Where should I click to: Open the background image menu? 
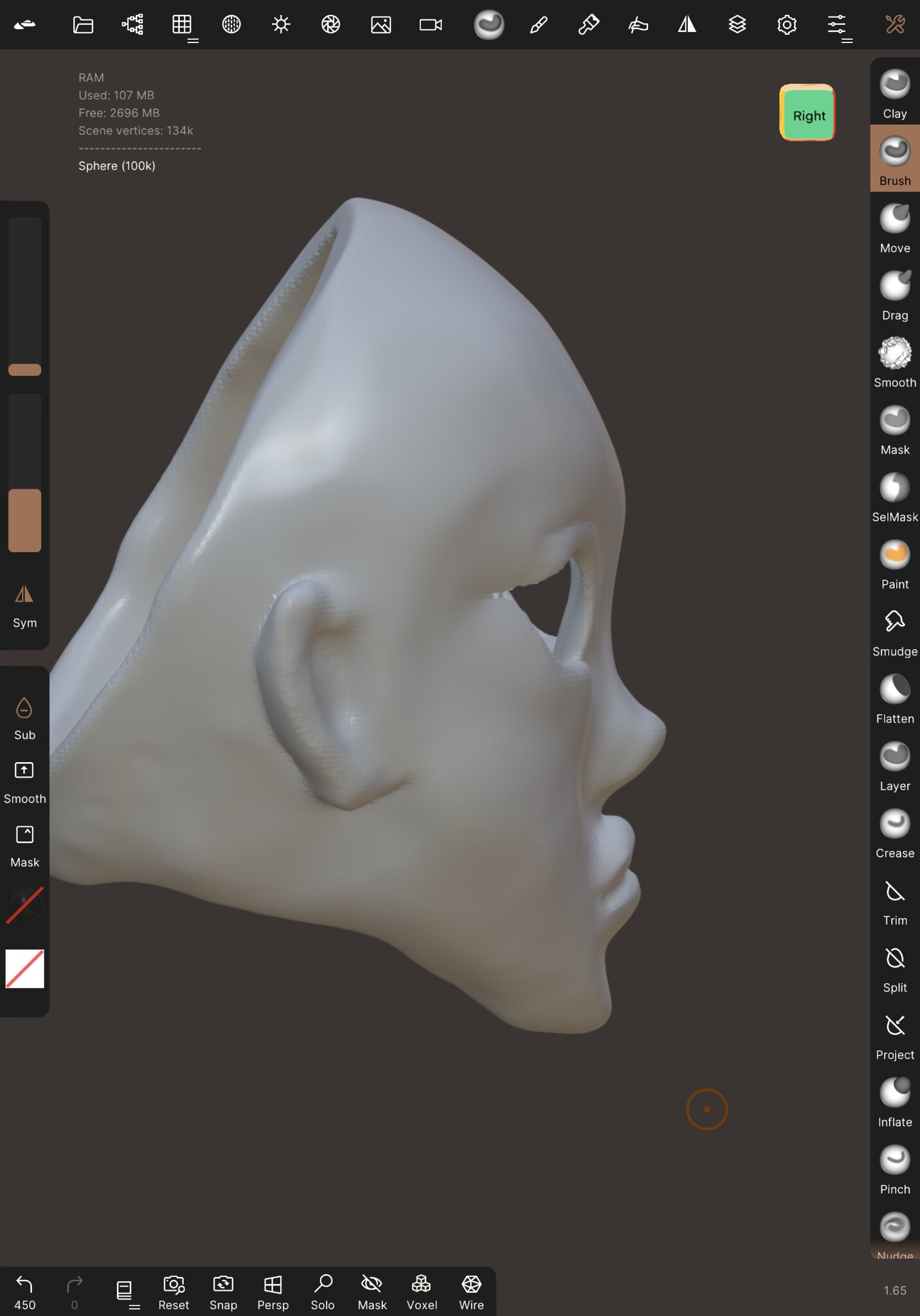381,24
